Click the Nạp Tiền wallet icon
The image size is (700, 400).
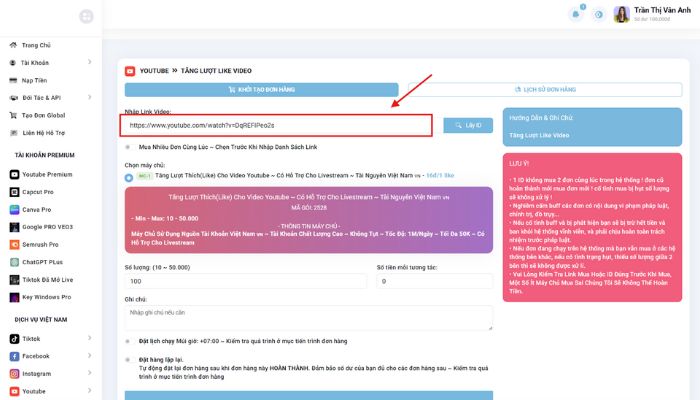pos(13,80)
